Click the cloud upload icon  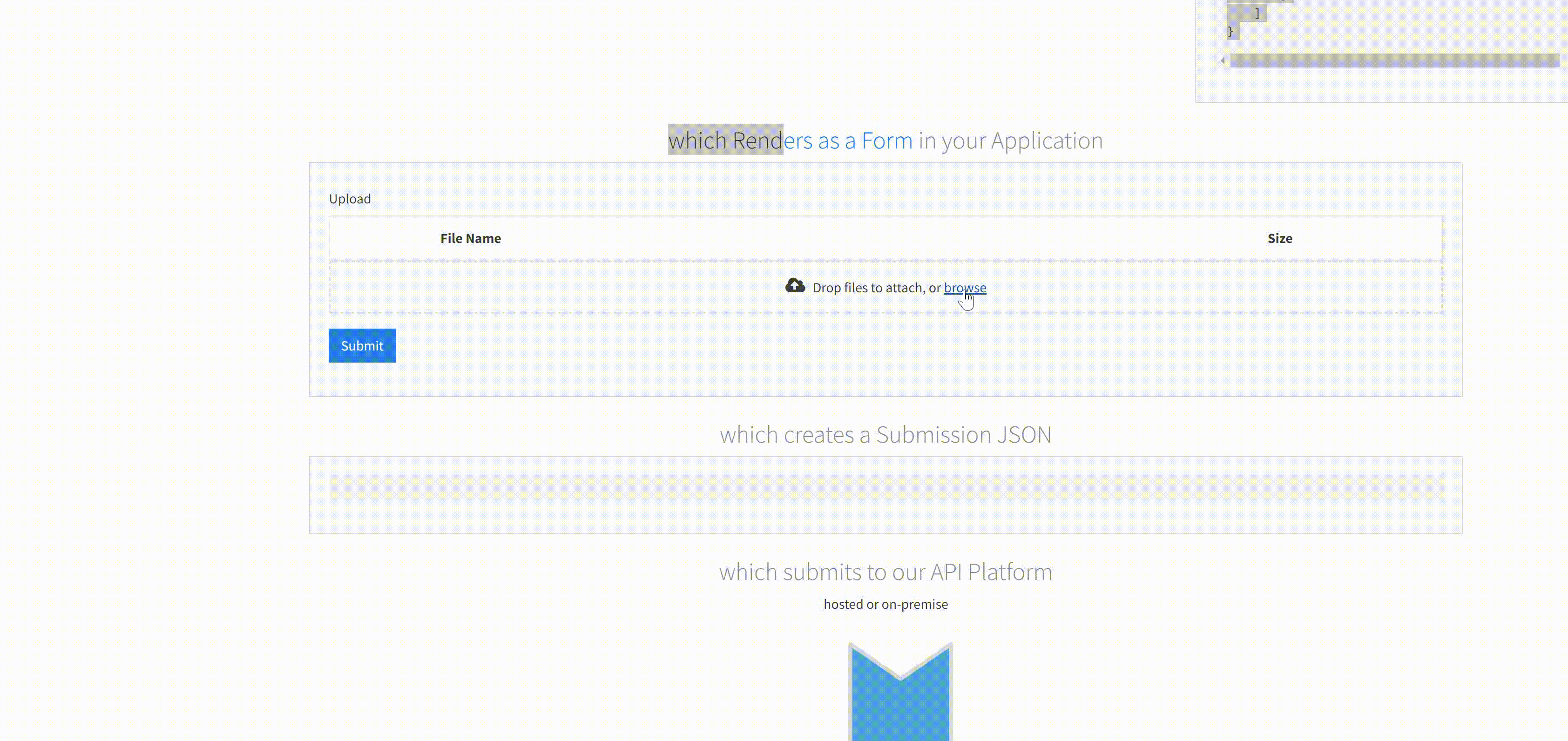pos(796,285)
